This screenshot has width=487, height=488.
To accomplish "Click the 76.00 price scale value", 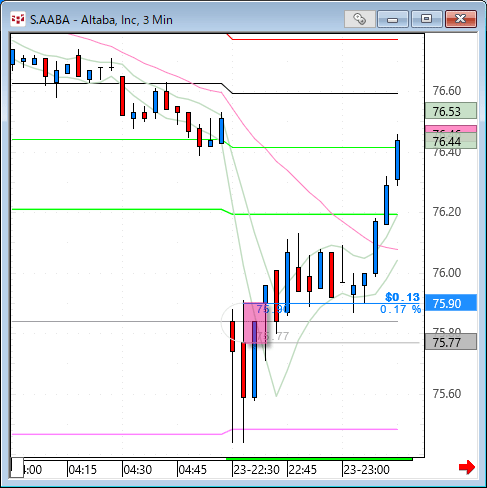I will [x=447, y=273].
